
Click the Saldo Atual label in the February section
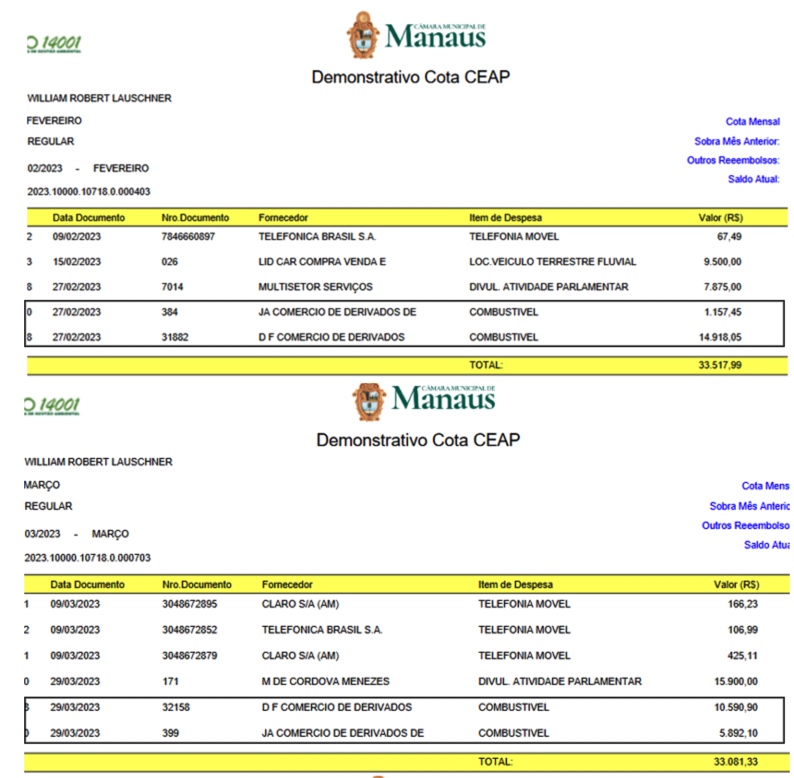click(753, 180)
